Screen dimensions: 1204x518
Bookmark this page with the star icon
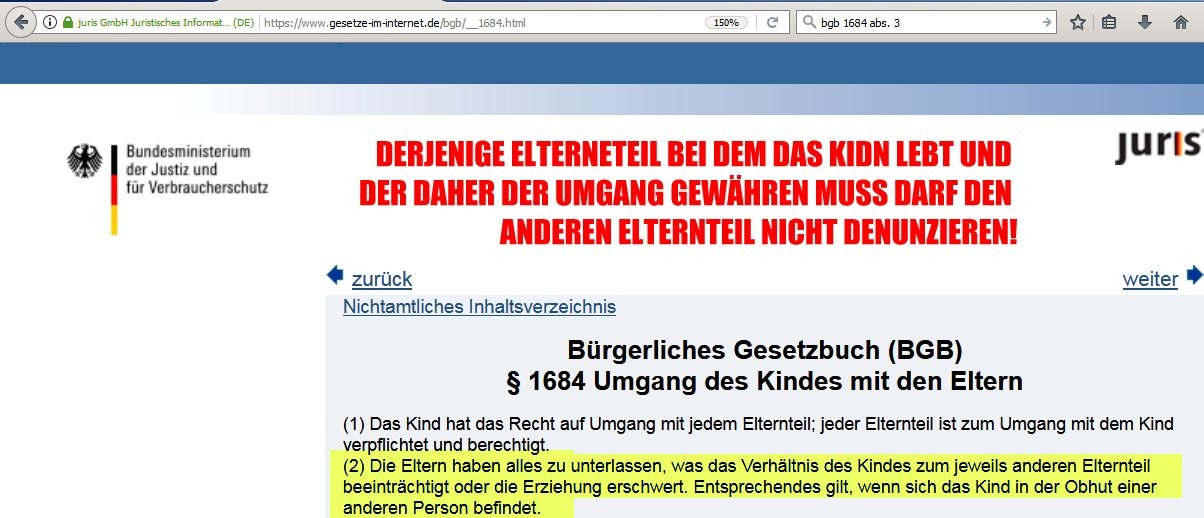coord(1078,22)
